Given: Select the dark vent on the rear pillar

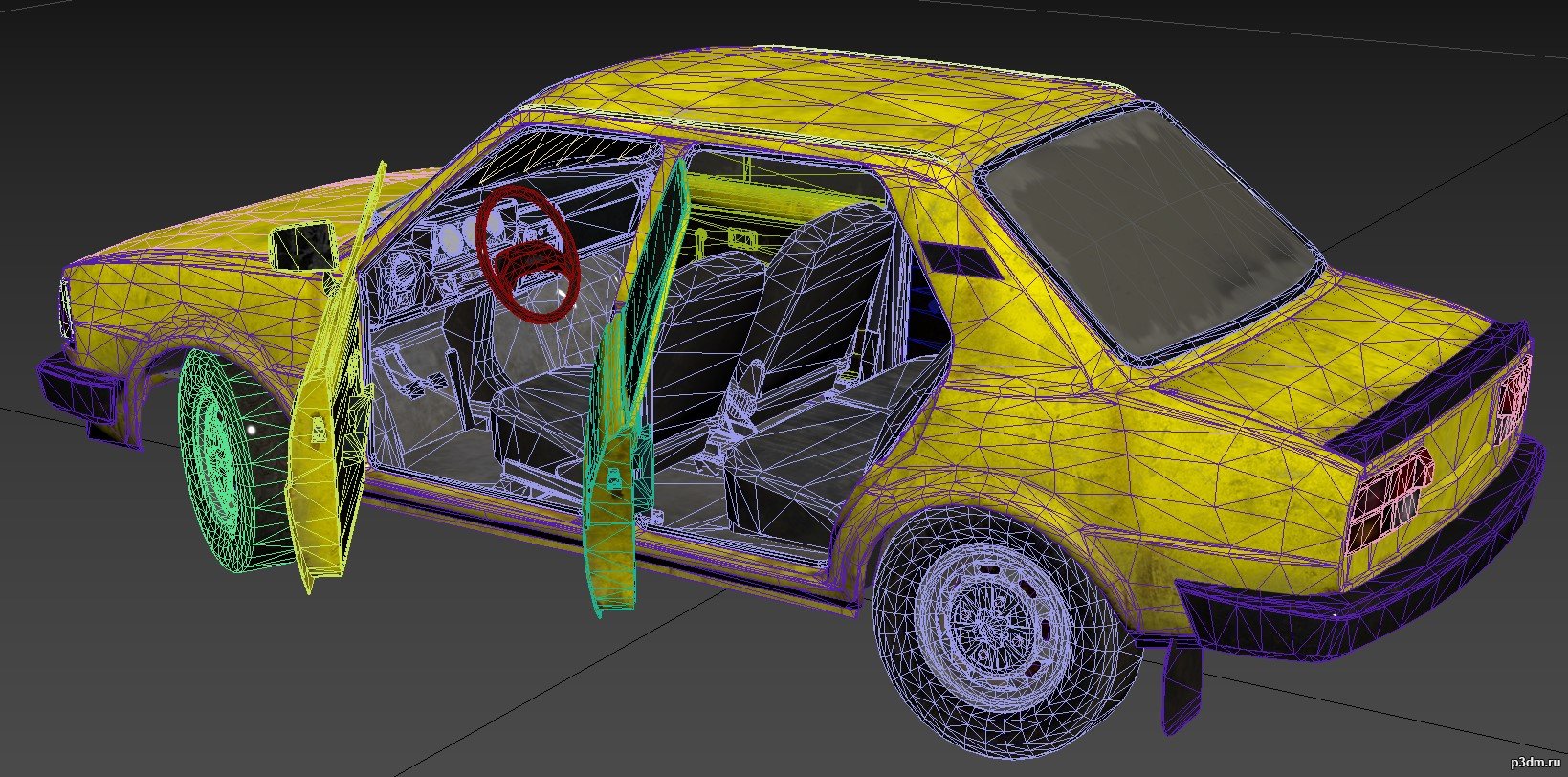Looking at the screenshot, I should coord(961,258).
